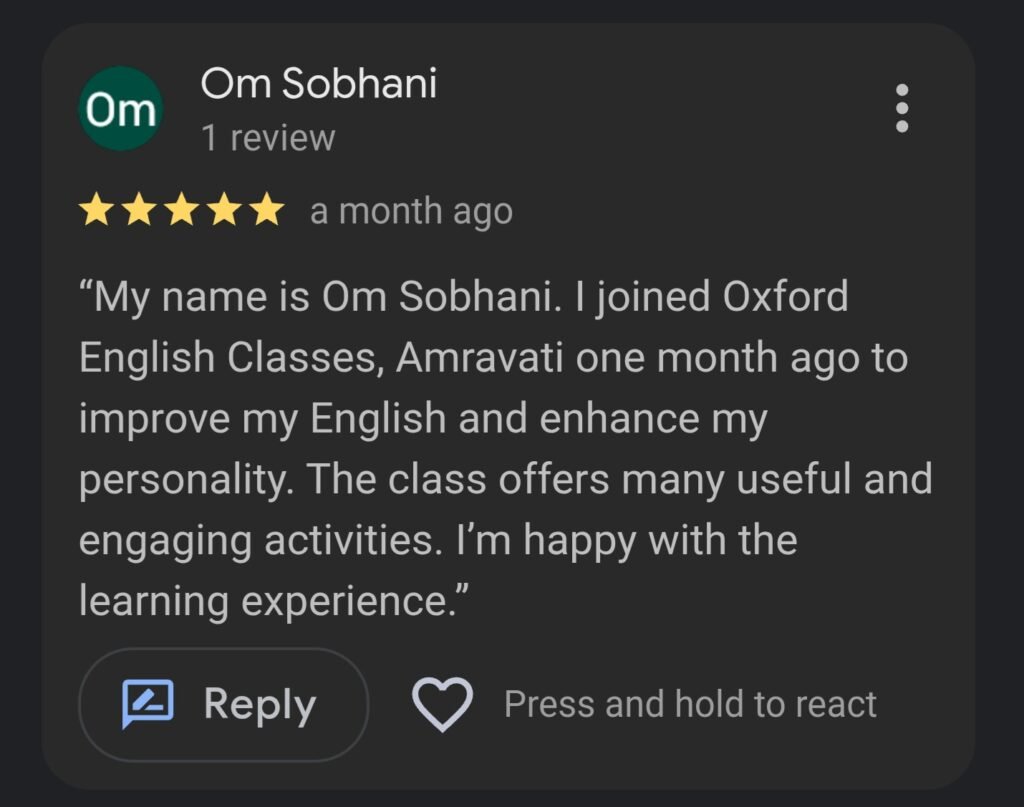This screenshot has height=807, width=1024.
Task: Tap the star row to toggle rating details
Action: point(182,210)
